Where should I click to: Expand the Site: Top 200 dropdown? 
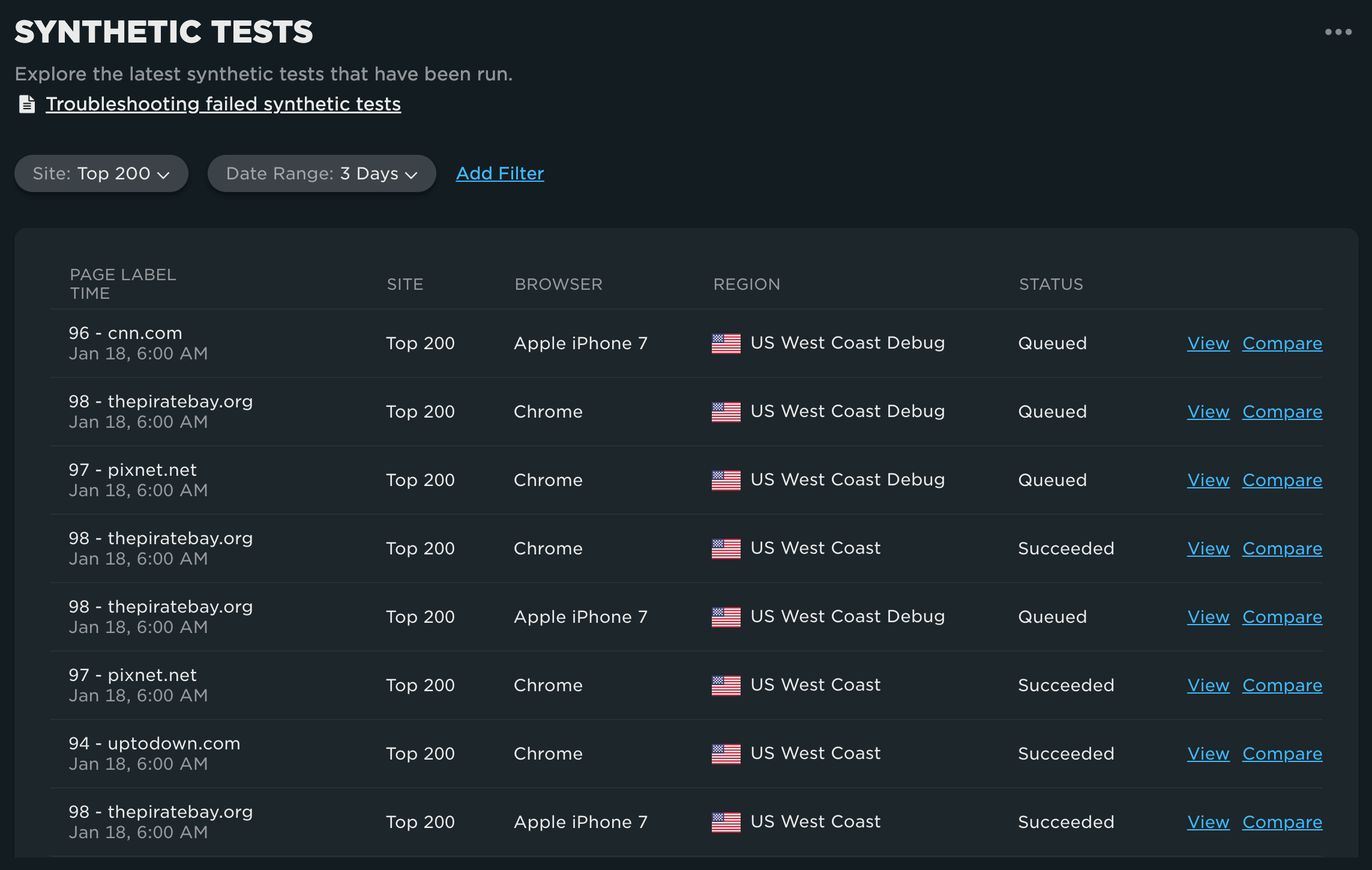click(x=101, y=173)
